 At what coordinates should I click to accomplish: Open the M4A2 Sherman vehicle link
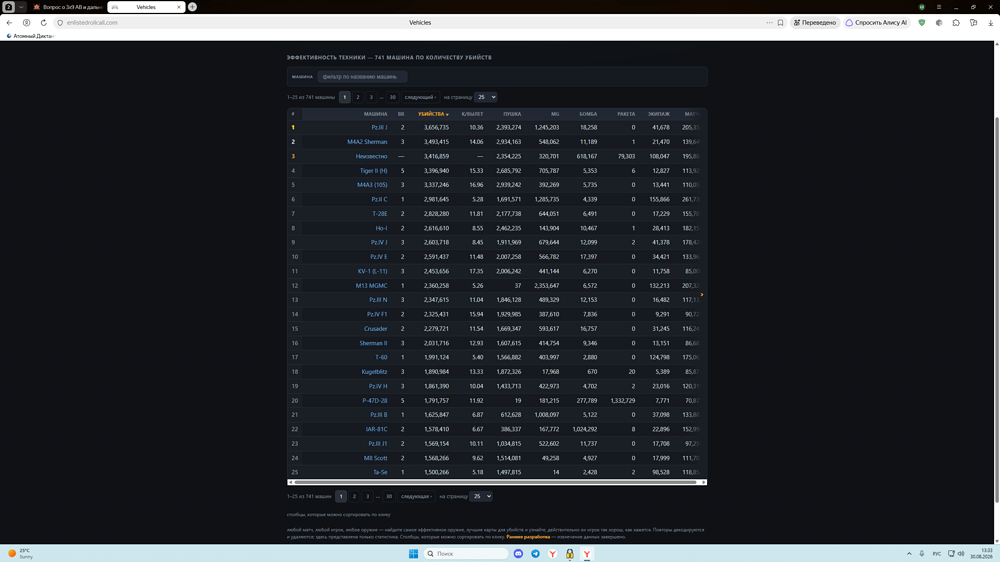tap(367, 142)
